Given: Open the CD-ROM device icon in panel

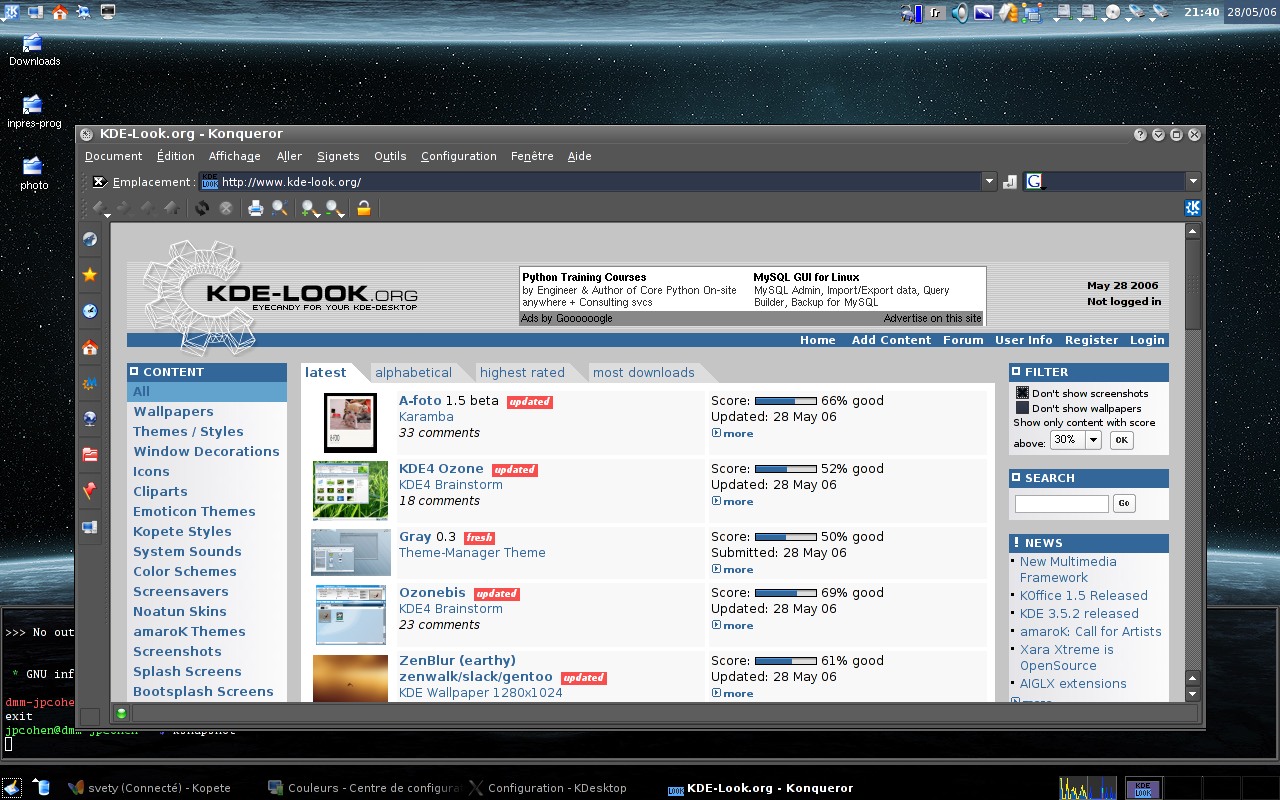Looking at the screenshot, I should [1113, 12].
